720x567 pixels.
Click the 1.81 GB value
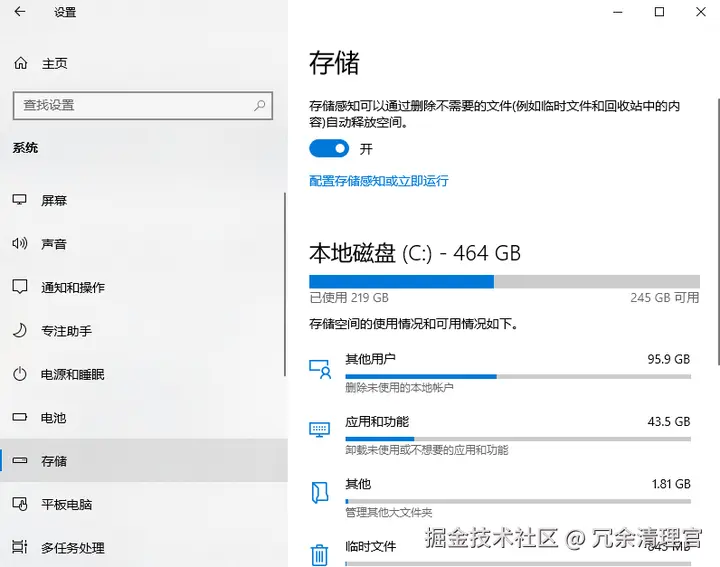[671, 484]
